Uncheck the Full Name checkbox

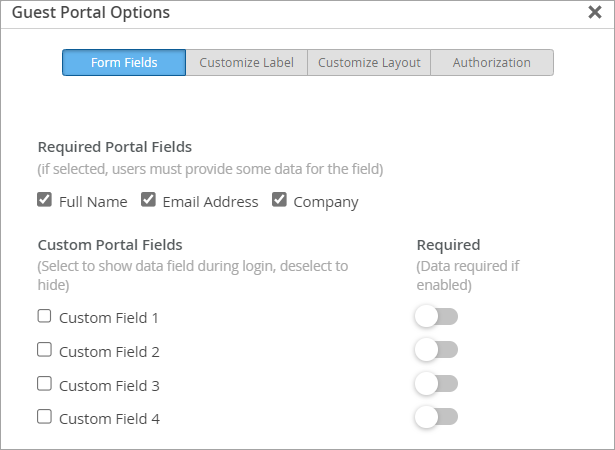[x=45, y=200]
